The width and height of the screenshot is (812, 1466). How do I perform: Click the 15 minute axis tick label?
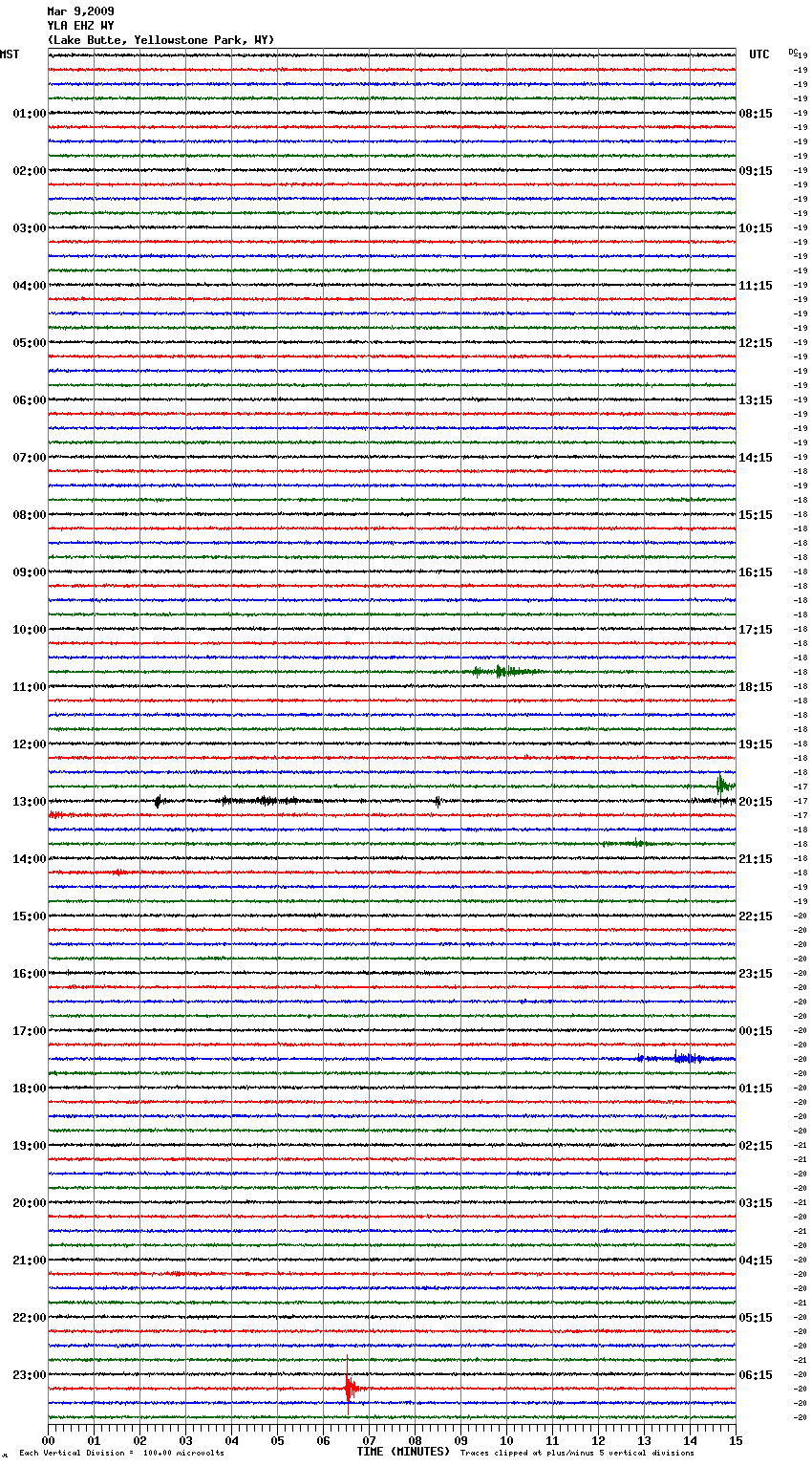click(x=736, y=1440)
